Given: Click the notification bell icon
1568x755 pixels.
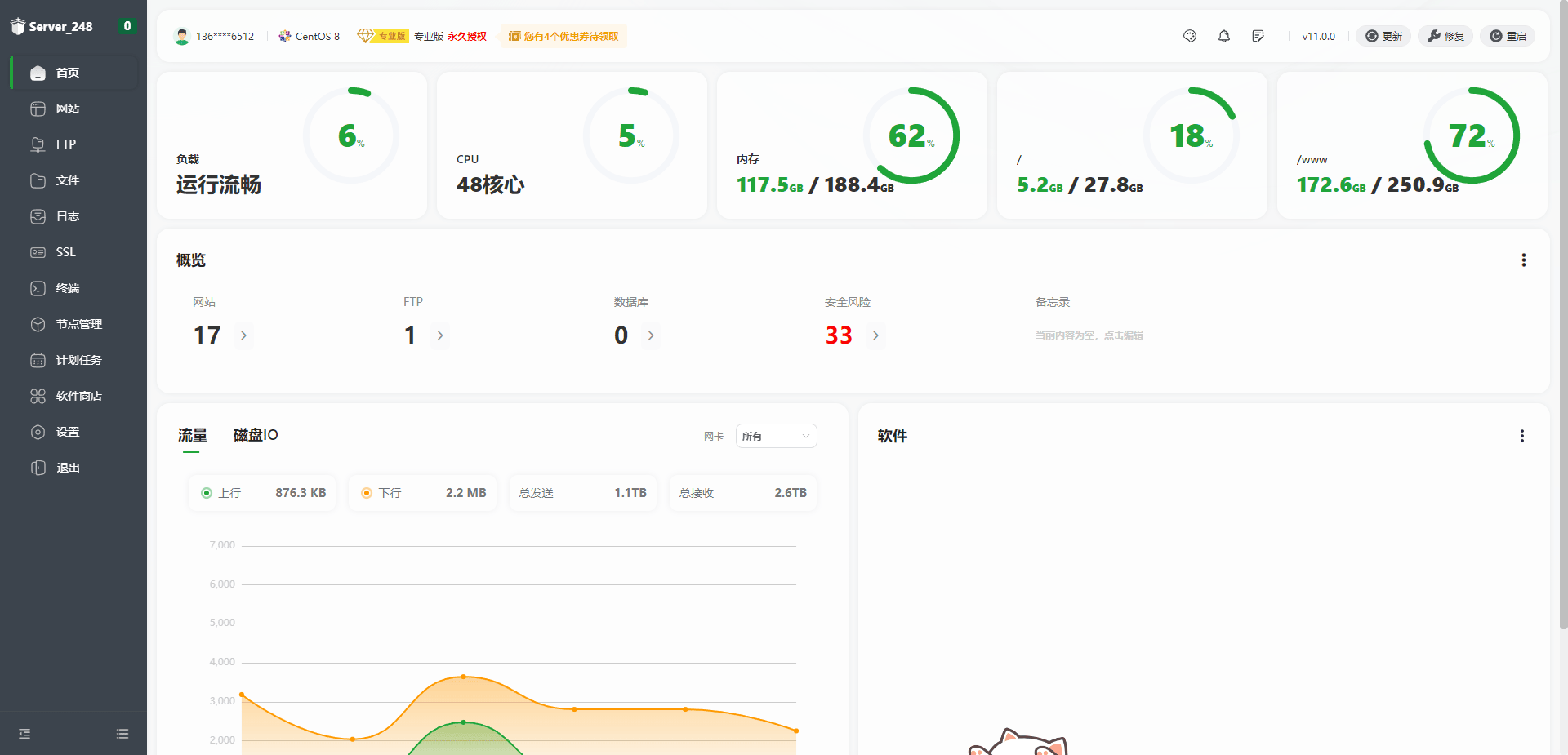Looking at the screenshot, I should click(x=1224, y=36).
